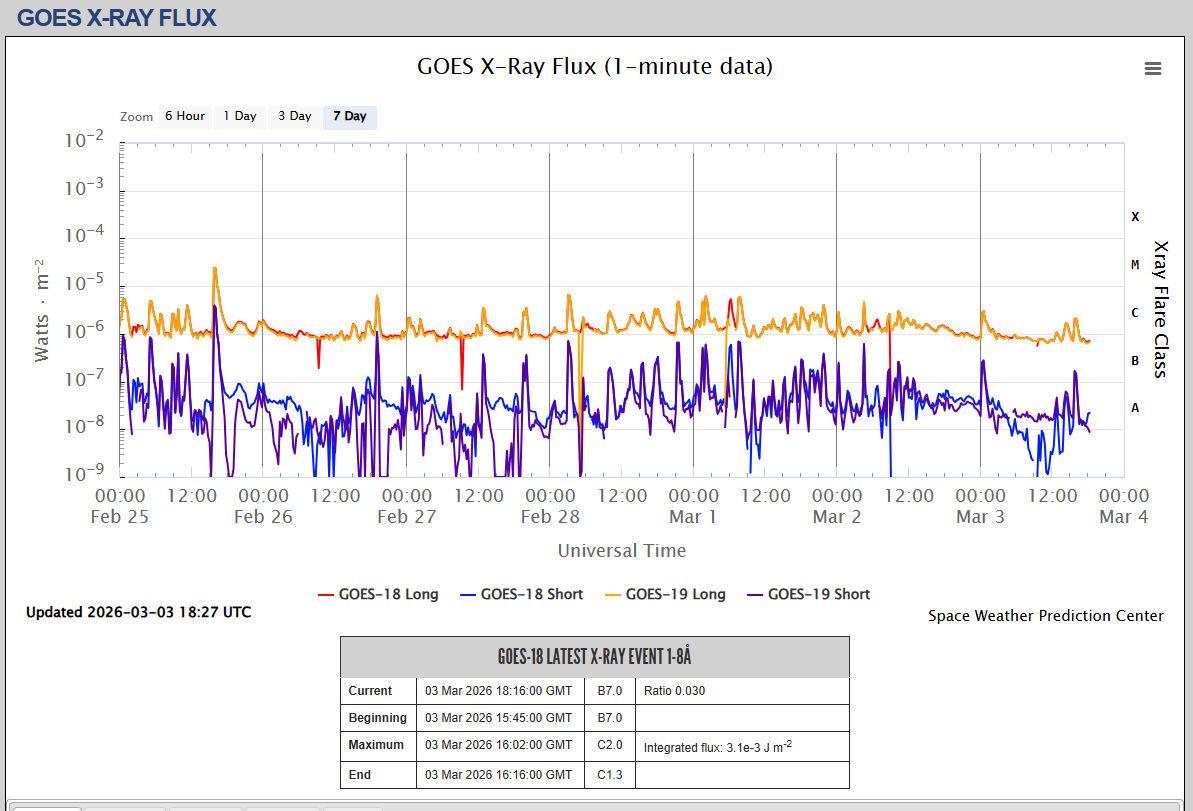Select the Updated 2026-03-03 timestamp text
The height and width of the screenshot is (811, 1193).
click(138, 612)
